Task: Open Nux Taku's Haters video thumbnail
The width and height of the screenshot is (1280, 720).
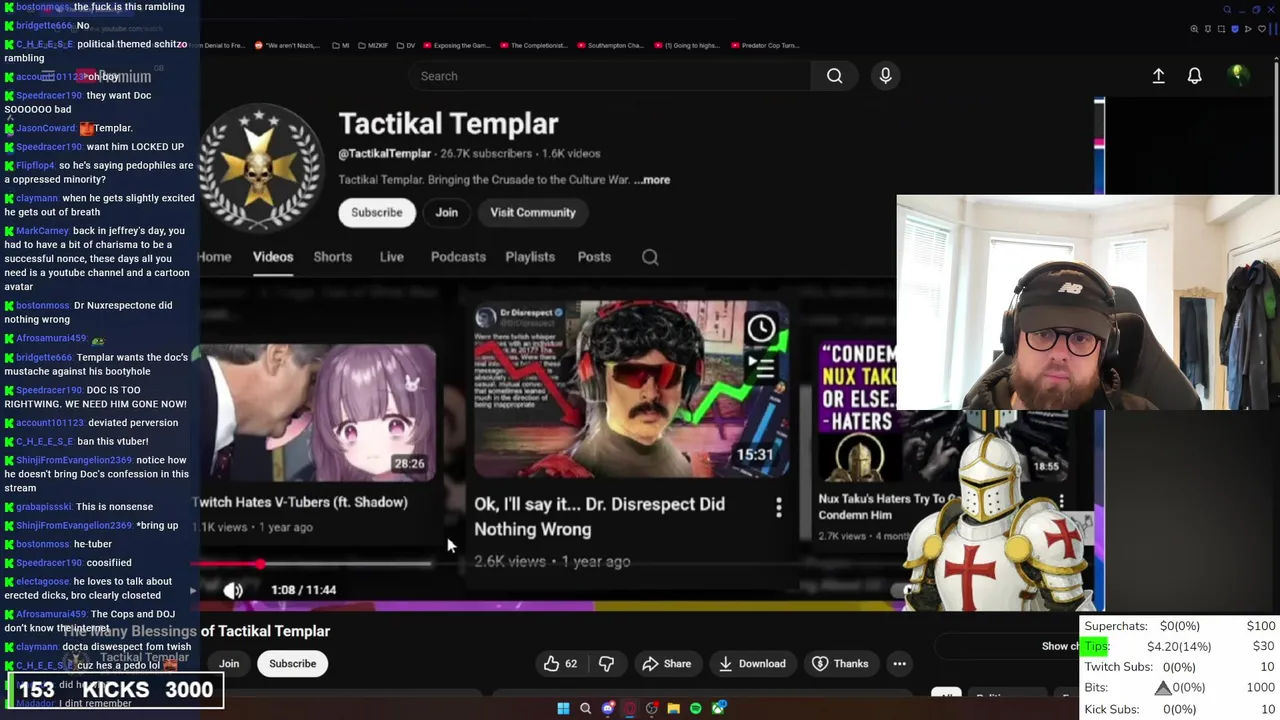Action: click(858, 412)
